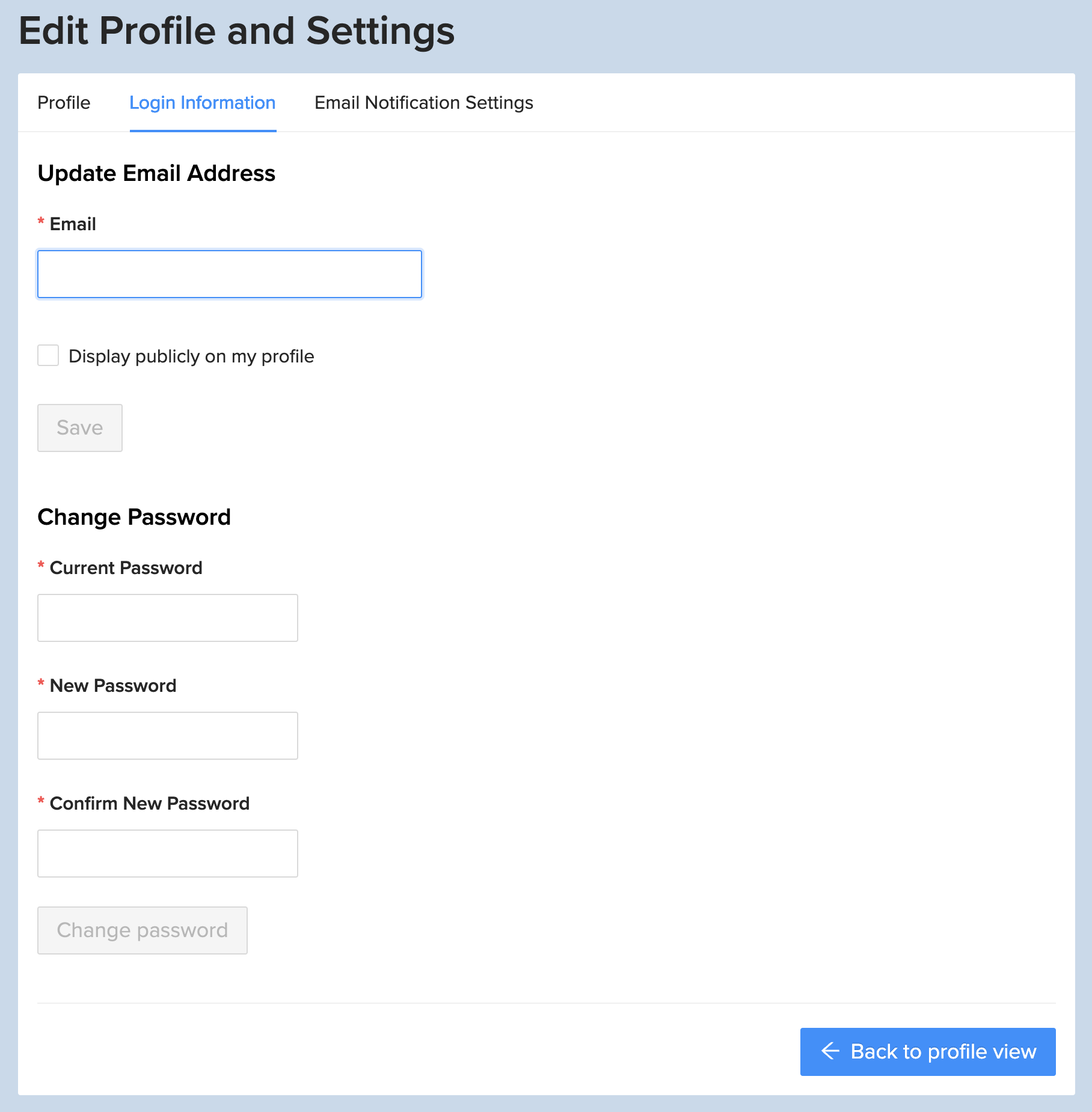Screen dimensions: 1092x1112
Task: Click the 'Display publicly on my profile' label
Action: click(x=191, y=356)
